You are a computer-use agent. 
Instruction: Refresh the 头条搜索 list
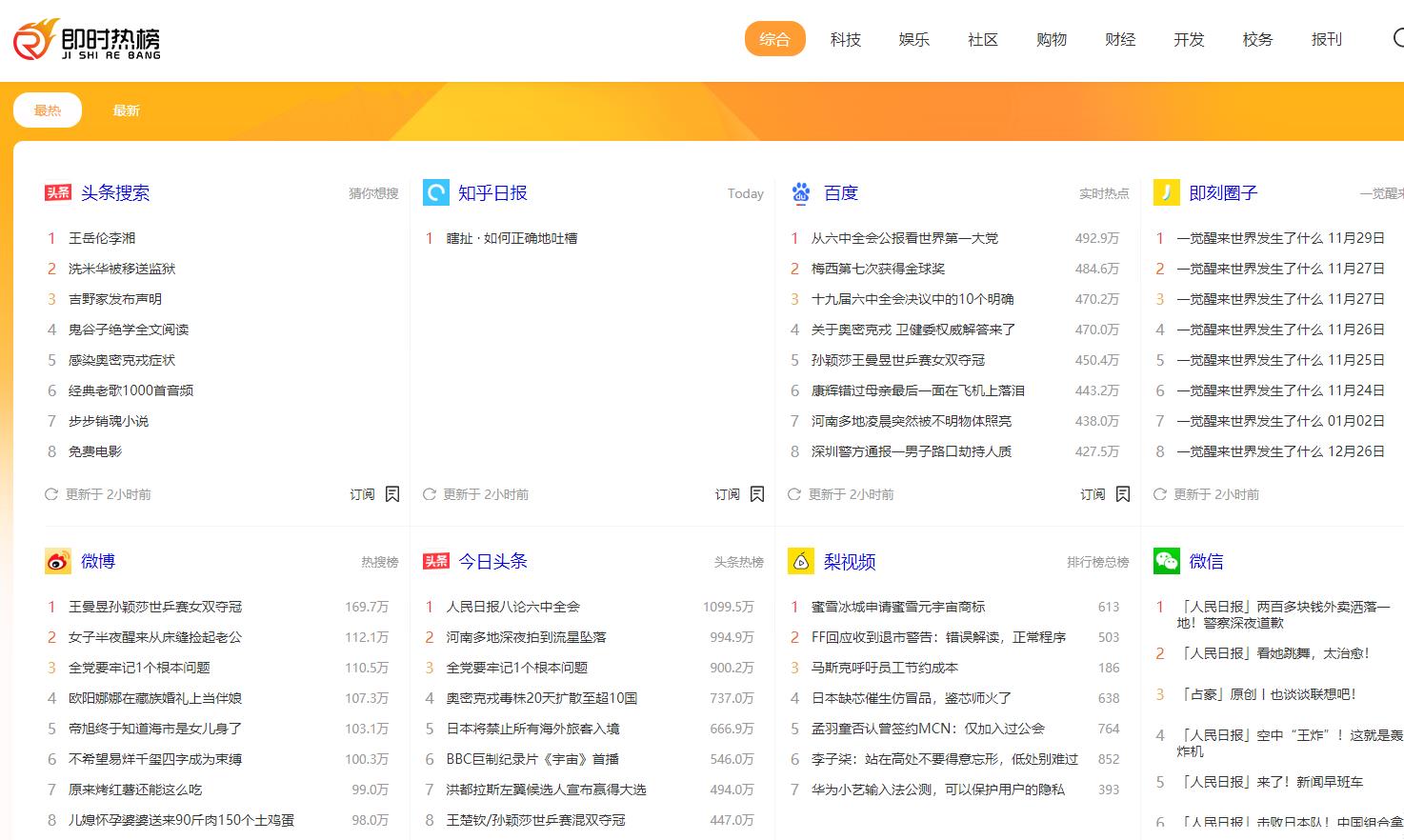pyautogui.click(x=50, y=493)
